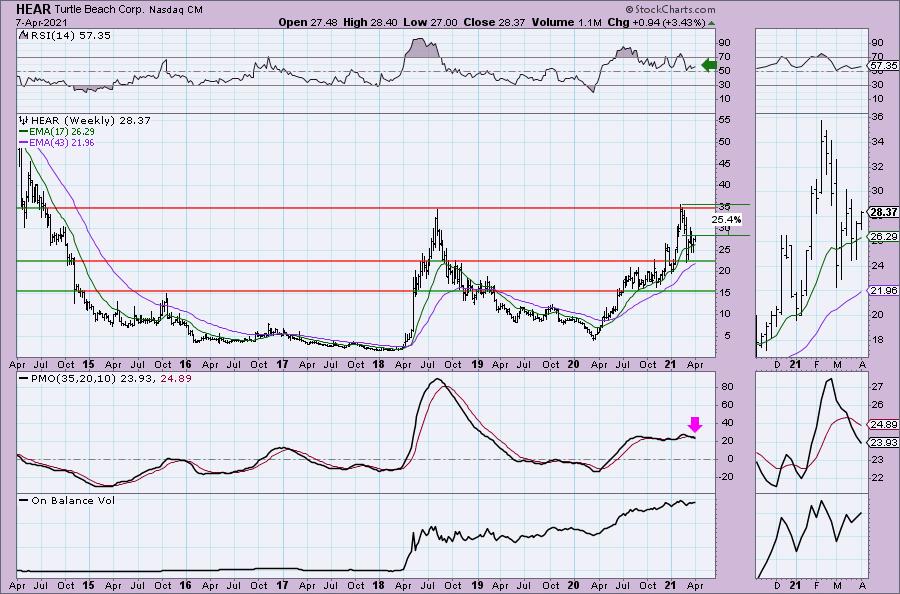Click the Chg +0.94 (+3.43%) value
The height and width of the screenshot is (594, 900).
point(656,22)
